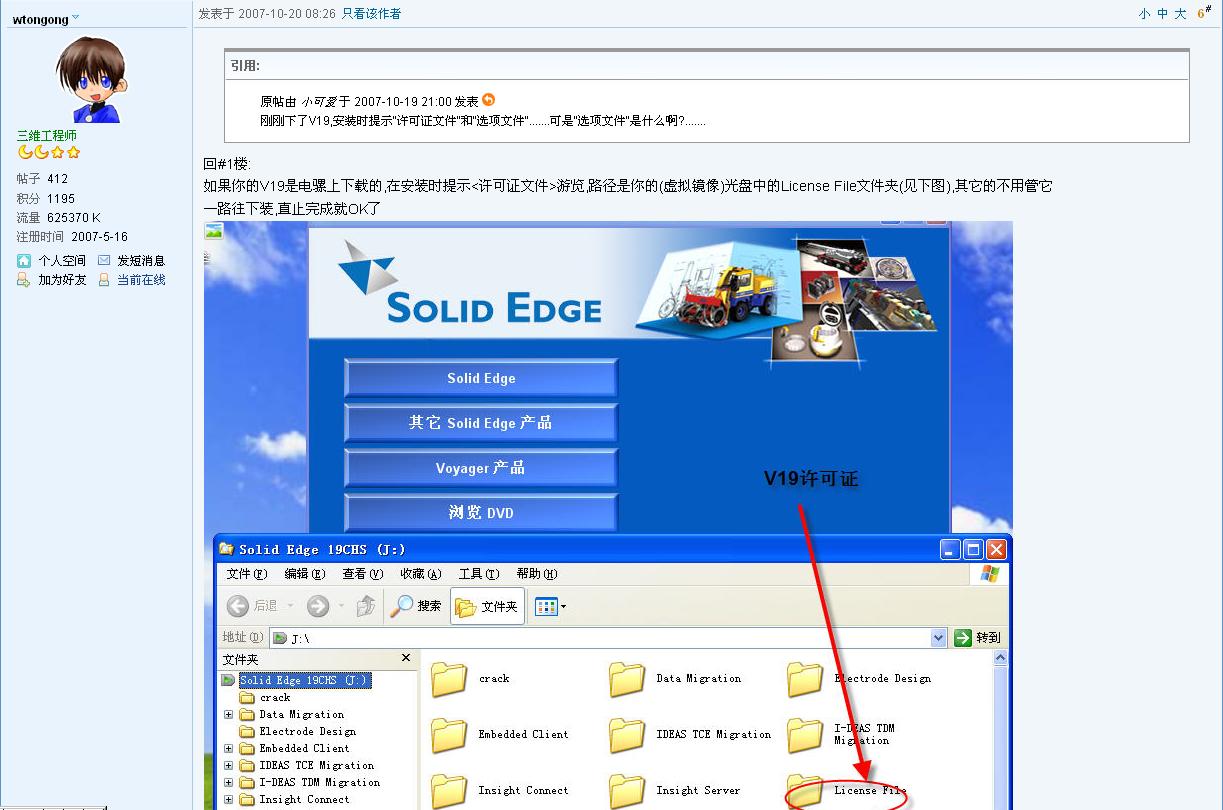Open the 文件(F) menu
The width and height of the screenshot is (1223, 810).
coord(247,574)
